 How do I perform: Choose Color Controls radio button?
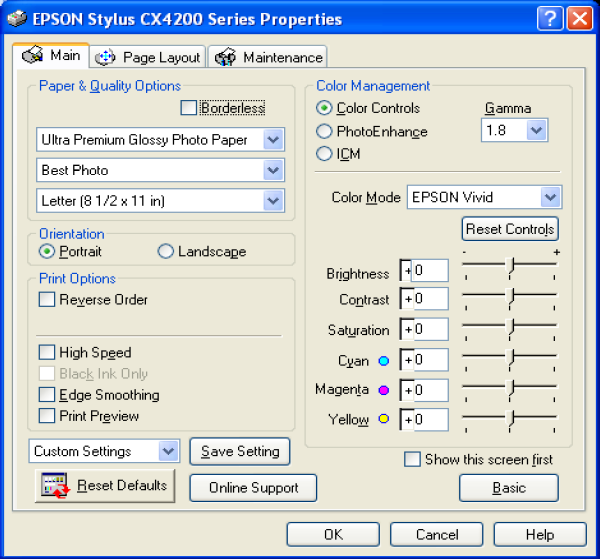(x=324, y=108)
